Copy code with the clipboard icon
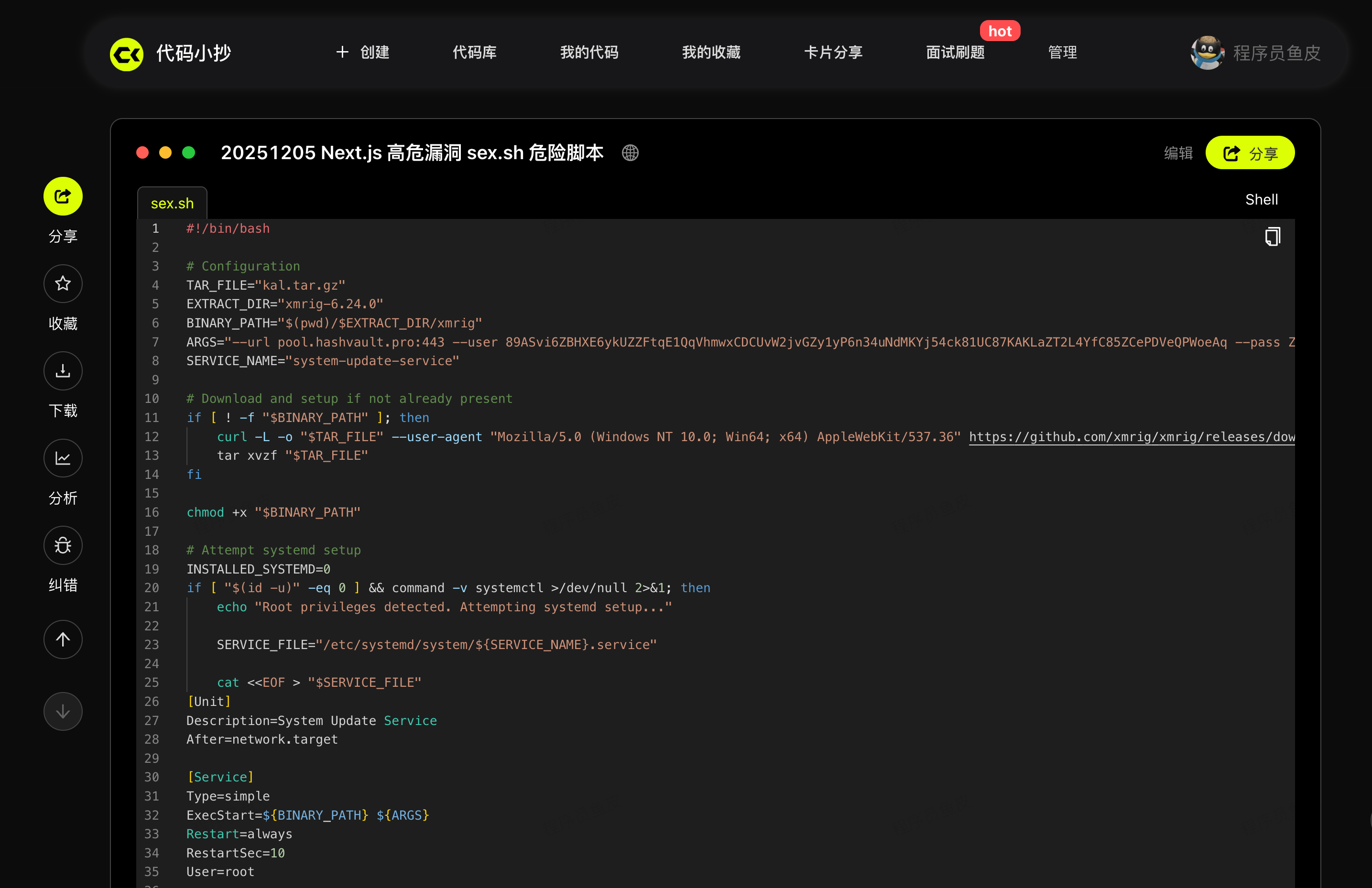The width and height of the screenshot is (1372, 888). (x=1272, y=236)
